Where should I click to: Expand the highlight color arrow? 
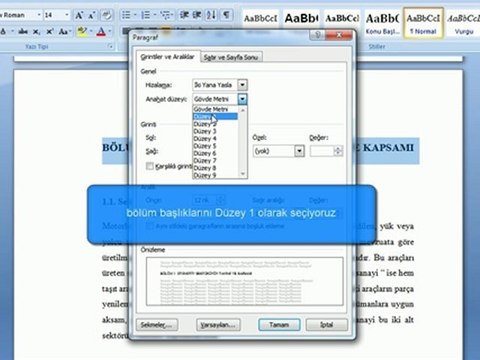pyautogui.click(x=91, y=32)
